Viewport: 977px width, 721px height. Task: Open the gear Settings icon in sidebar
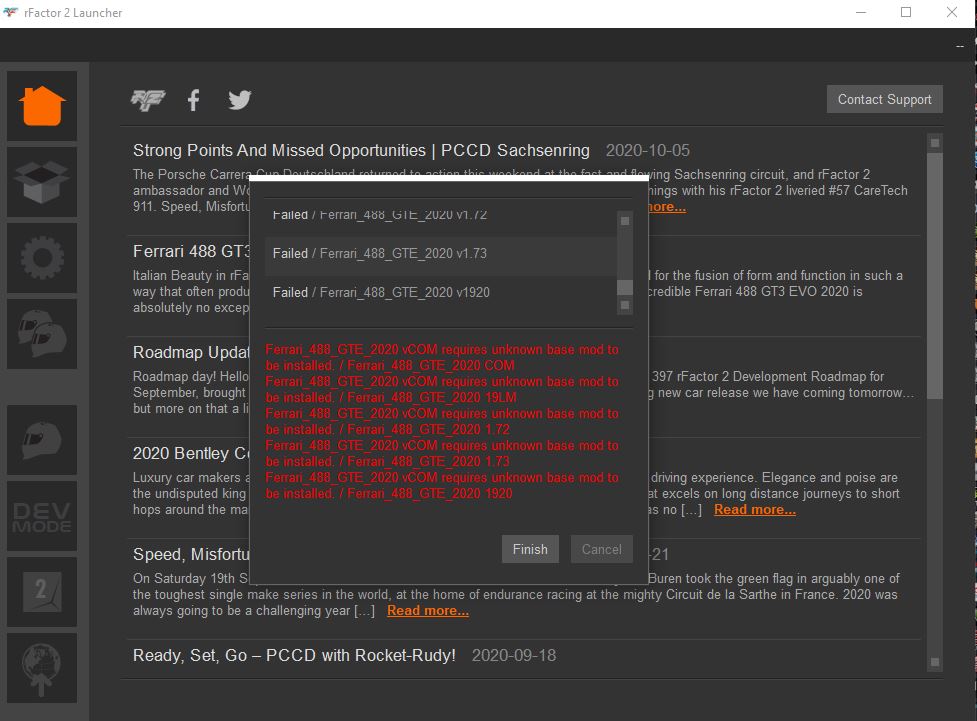tap(42, 258)
